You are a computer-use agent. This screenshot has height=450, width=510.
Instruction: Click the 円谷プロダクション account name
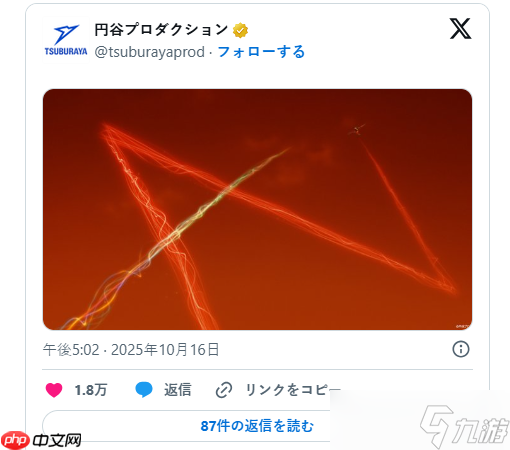click(x=161, y=30)
